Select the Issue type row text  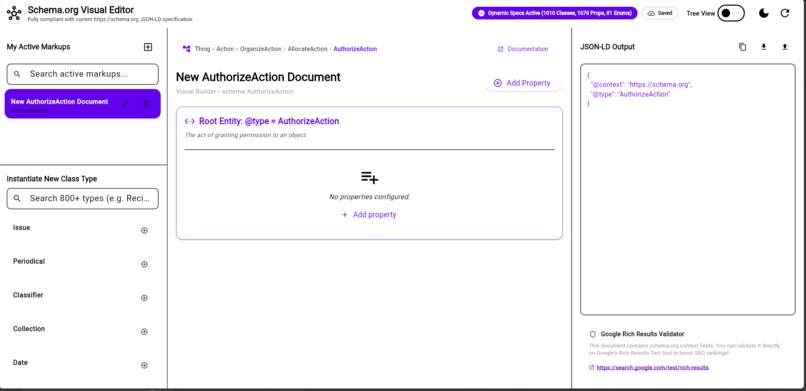tap(22, 228)
